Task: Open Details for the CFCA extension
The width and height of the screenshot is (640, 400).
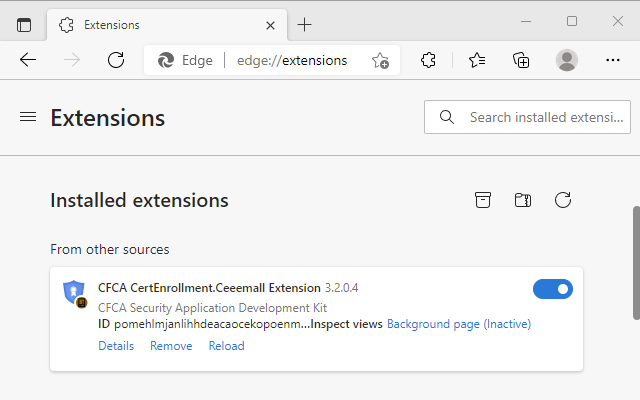Action: 116,346
